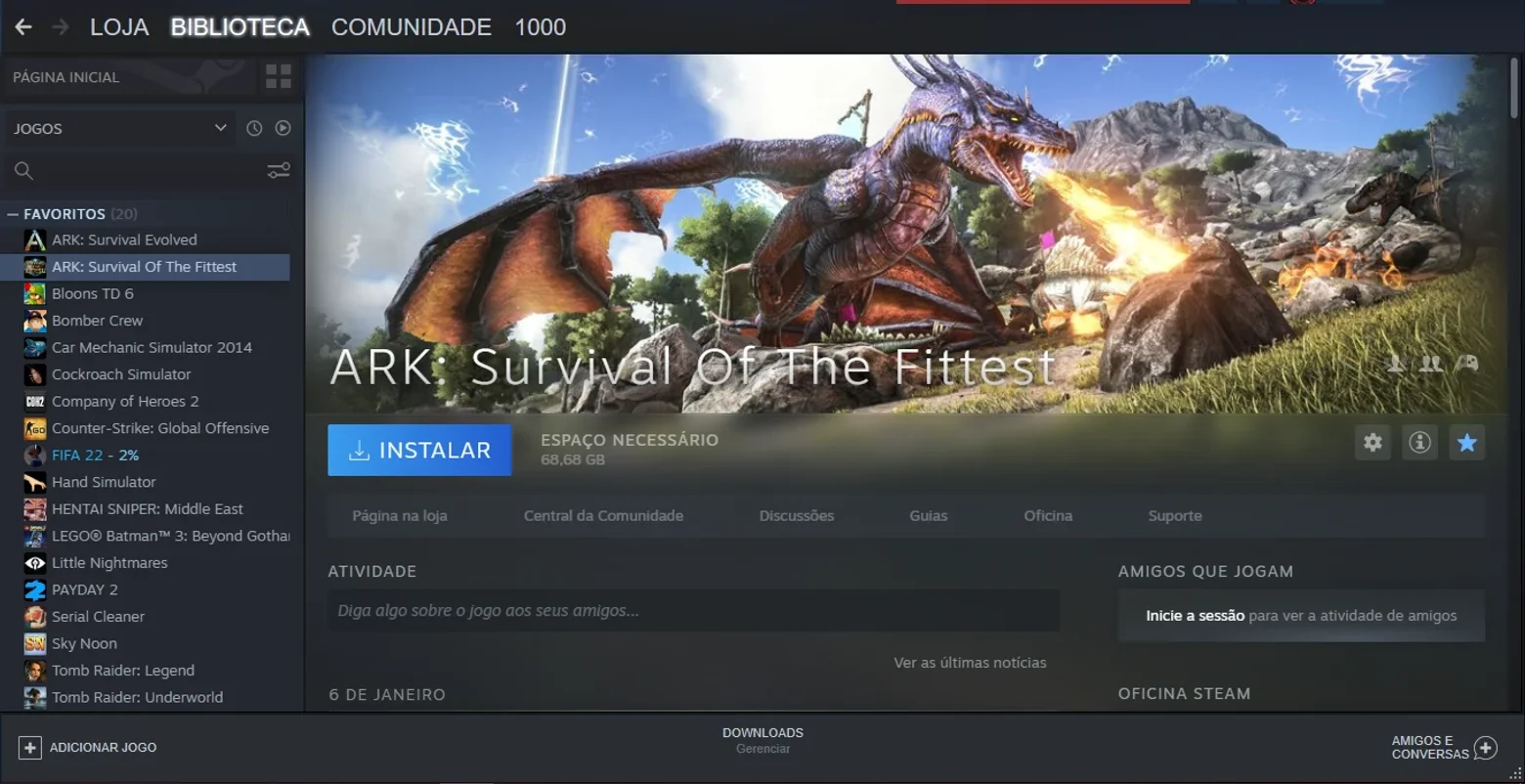Open AMIGOS E CONVERSAS
Image resolution: width=1525 pixels, height=784 pixels.
point(1444,748)
